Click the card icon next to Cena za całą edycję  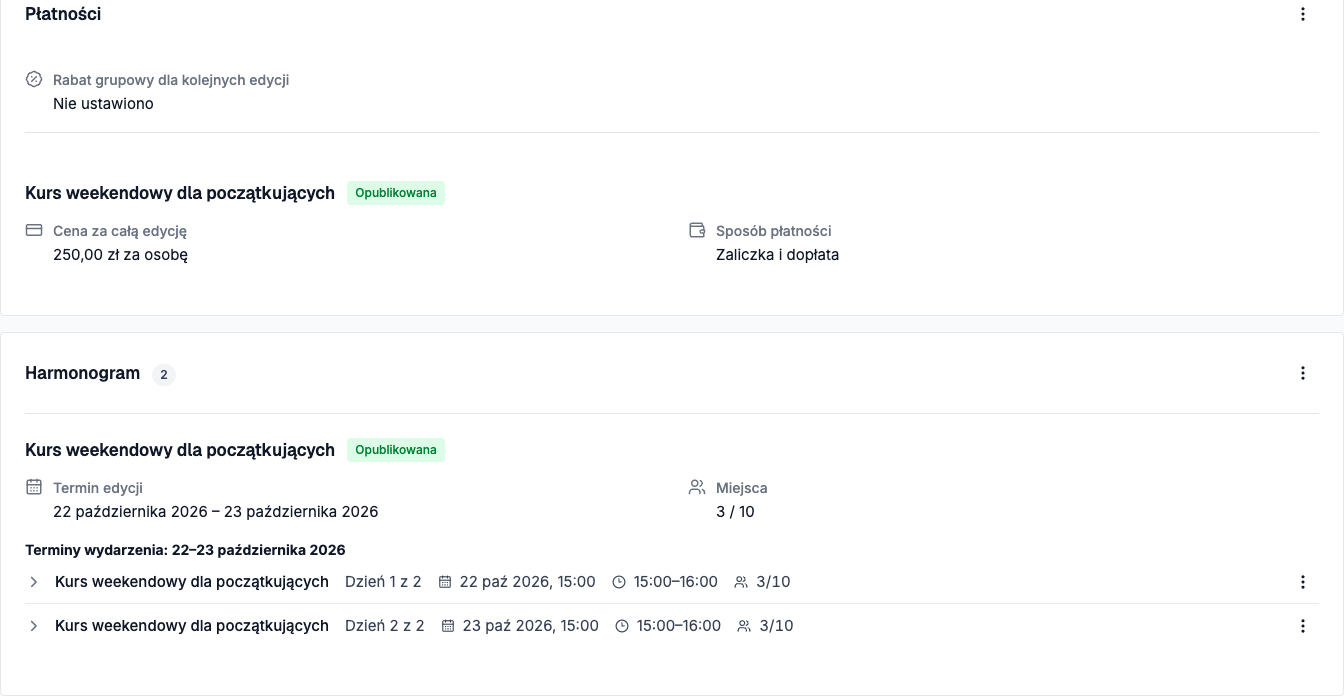tap(34, 230)
